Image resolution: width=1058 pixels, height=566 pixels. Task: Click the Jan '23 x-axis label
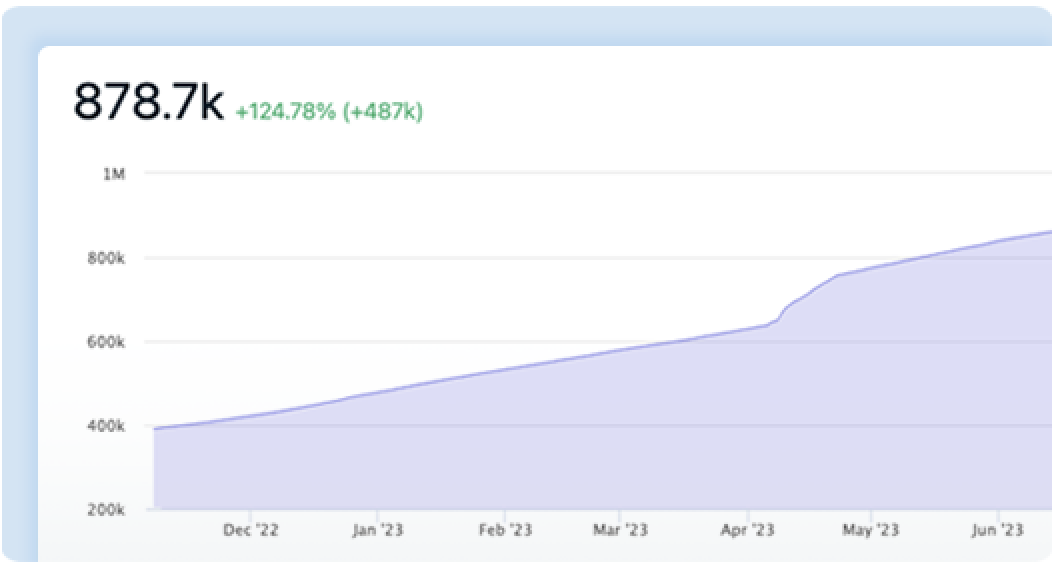click(377, 530)
